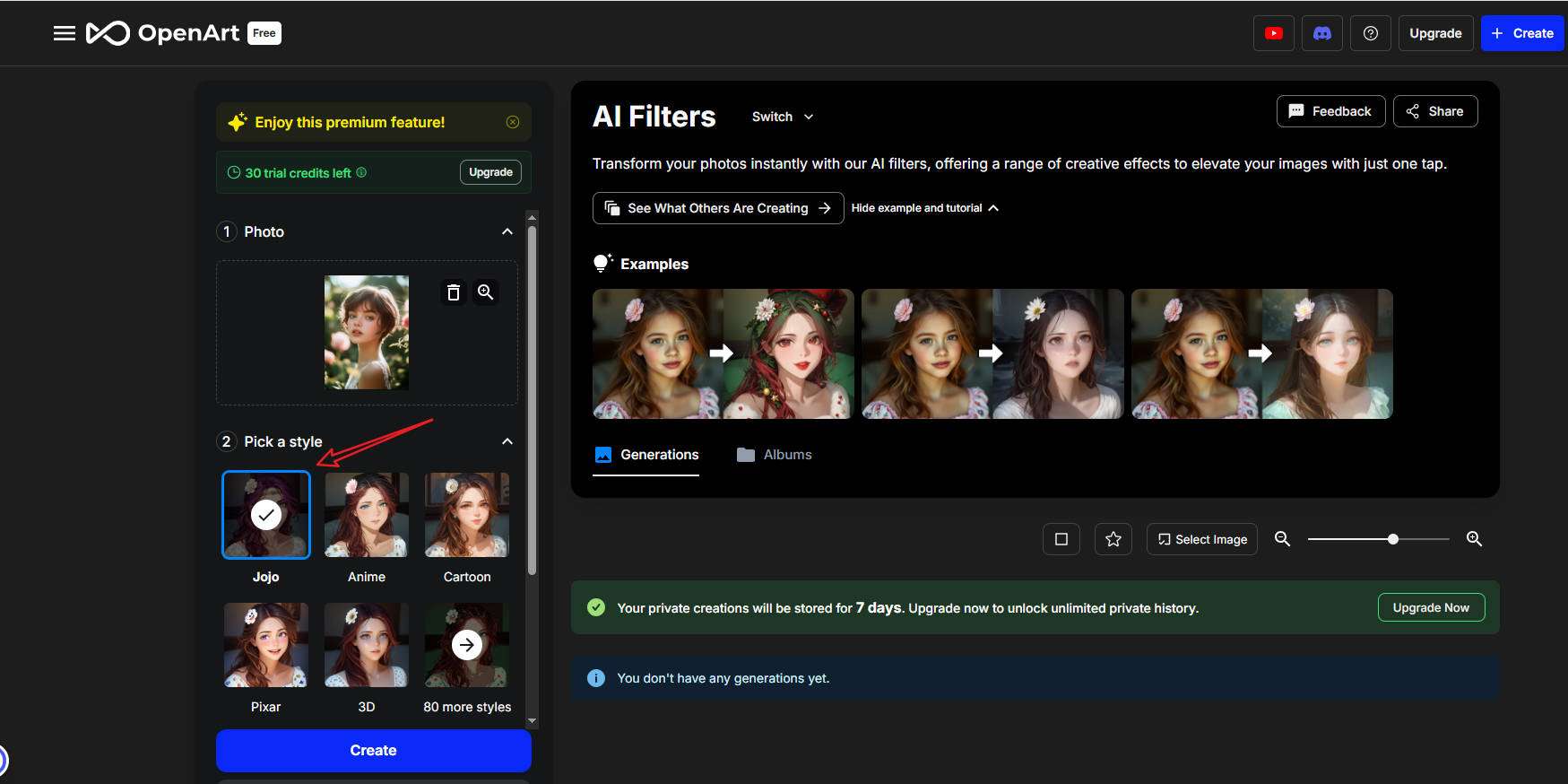Open the Switch dropdown
The image size is (1568, 784).
coord(783,117)
